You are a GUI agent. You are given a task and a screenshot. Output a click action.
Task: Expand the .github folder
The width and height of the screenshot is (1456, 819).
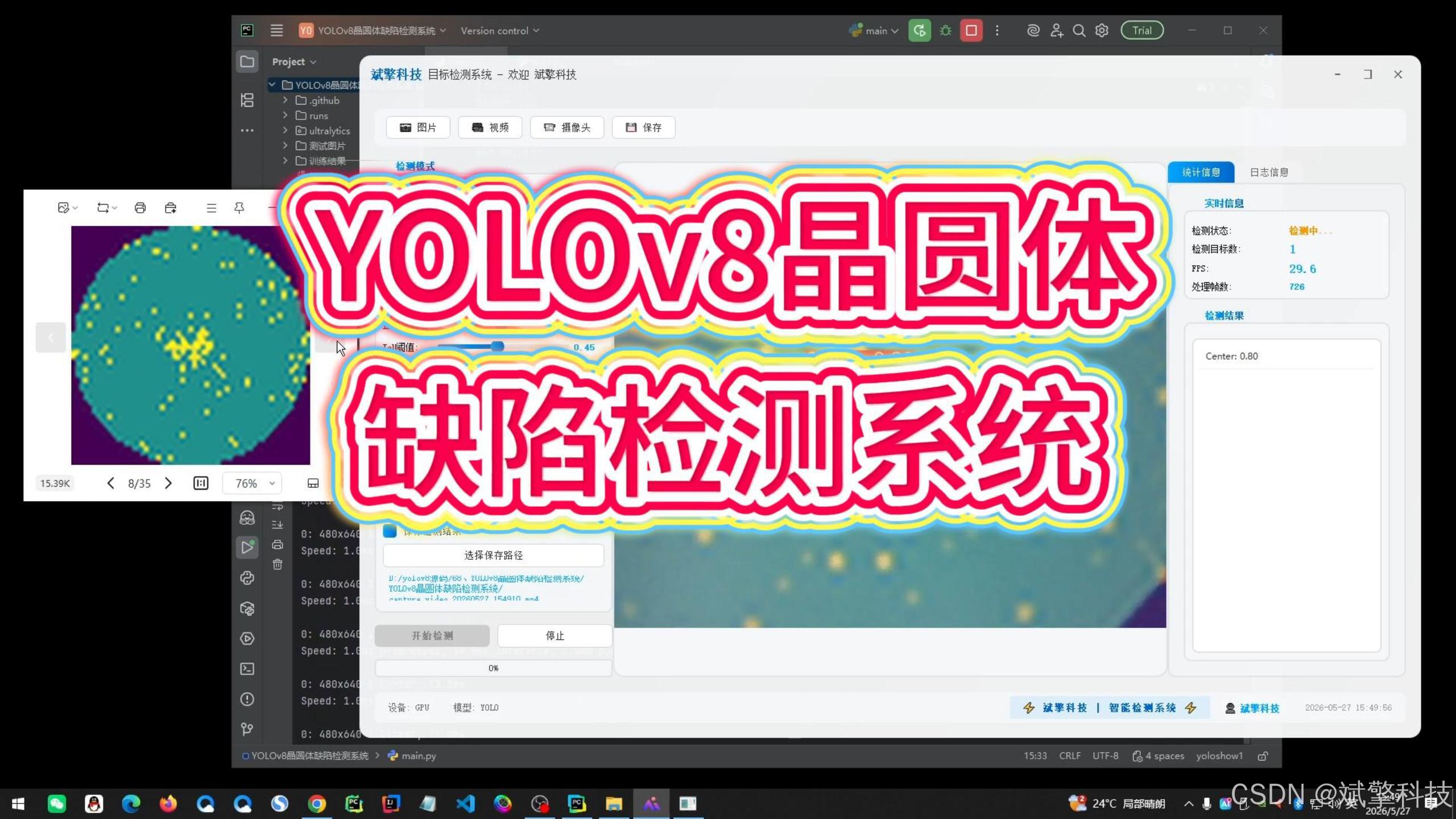[x=285, y=100]
